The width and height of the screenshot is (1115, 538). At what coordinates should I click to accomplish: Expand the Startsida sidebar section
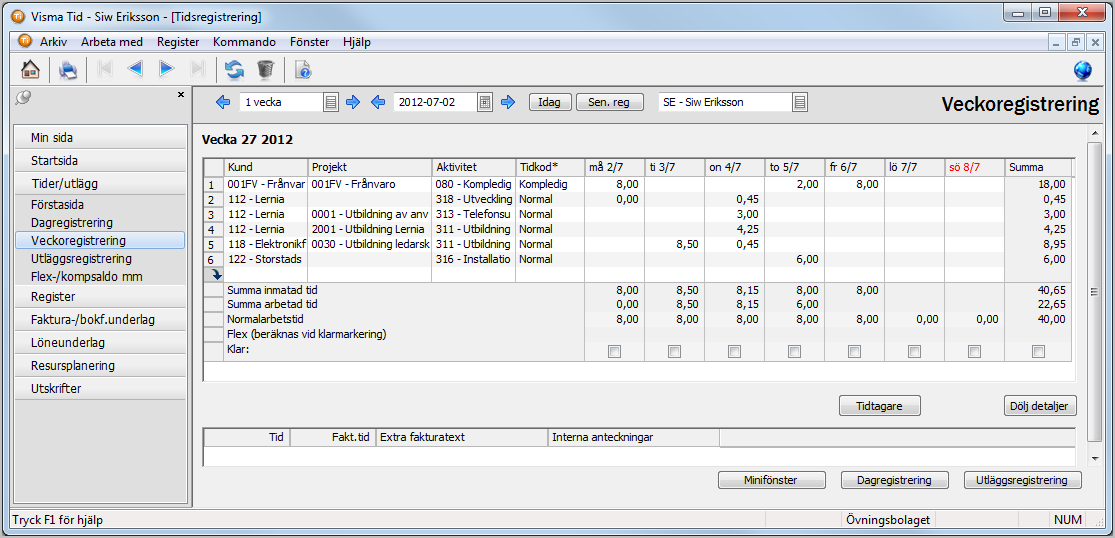tap(100, 161)
